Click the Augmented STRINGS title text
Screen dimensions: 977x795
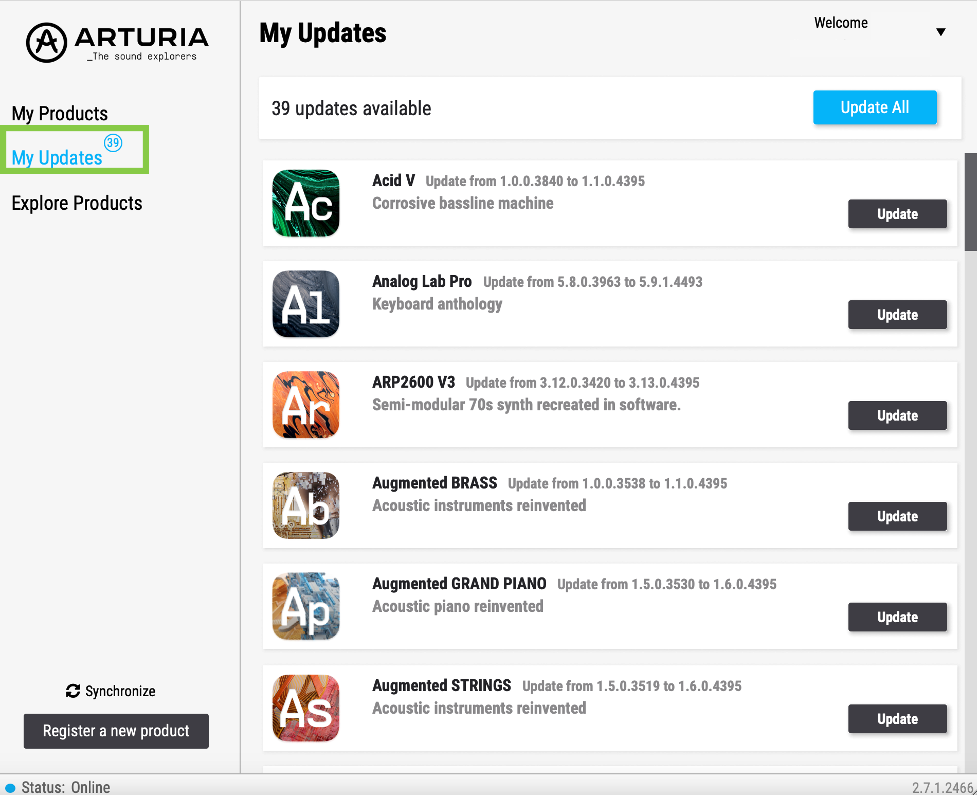click(442, 685)
